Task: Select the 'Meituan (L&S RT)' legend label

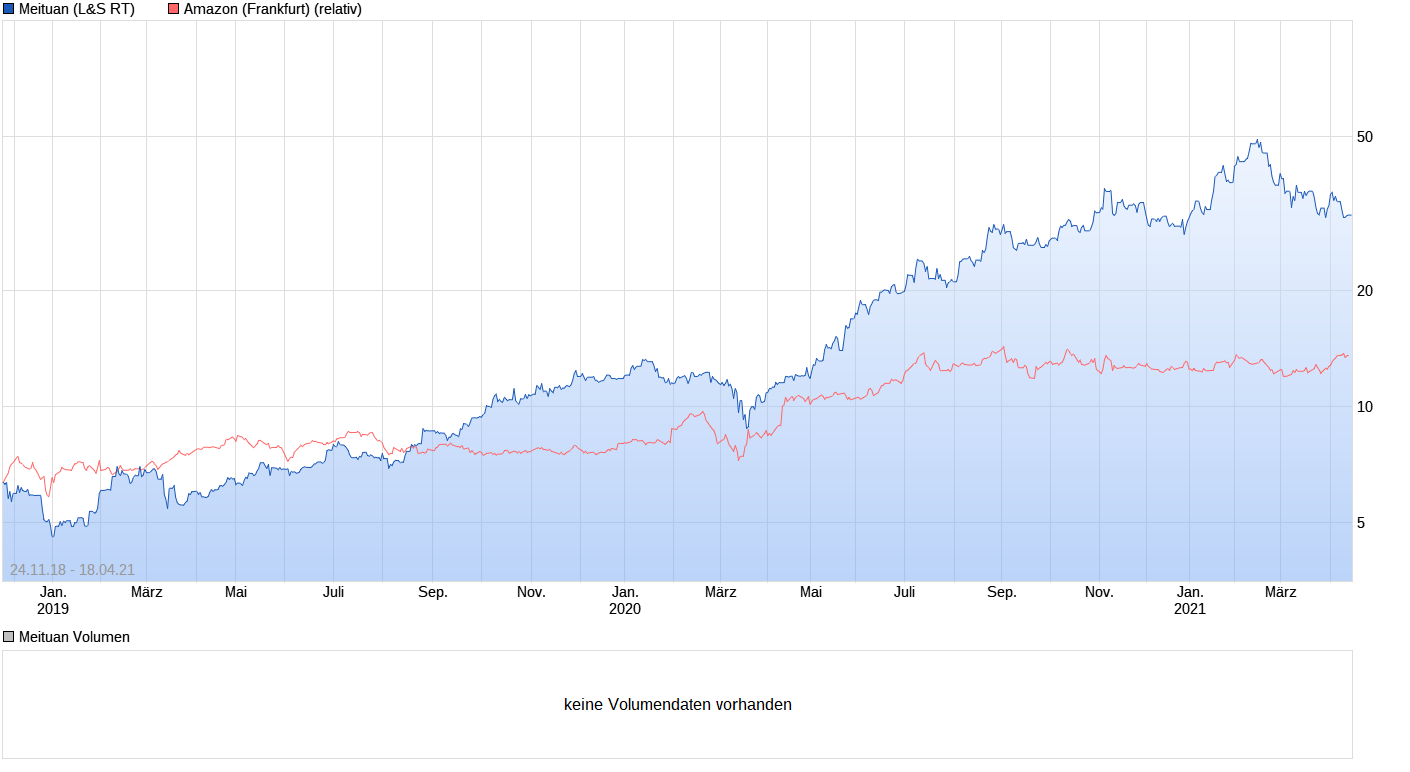Action: (x=76, y=9)
